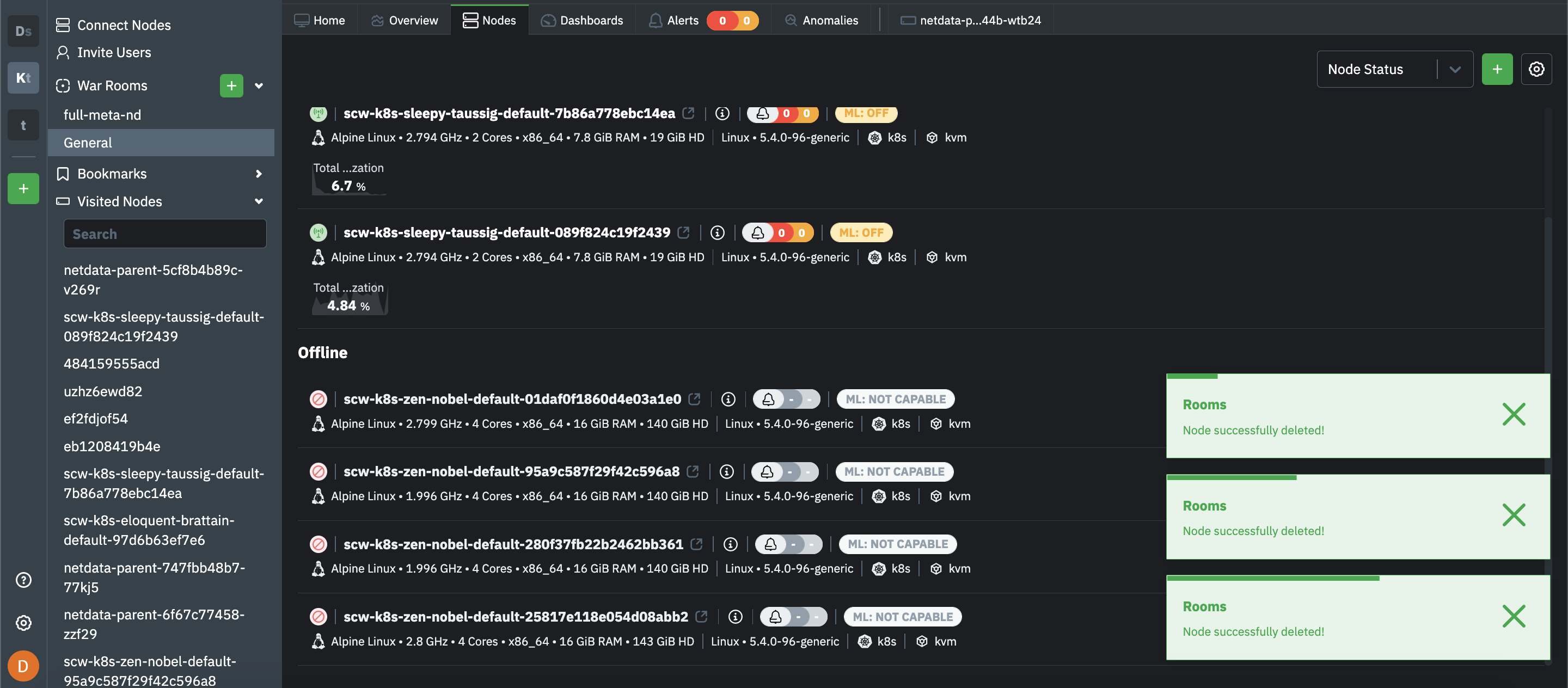Click the Kt space icon

[23, 78]
